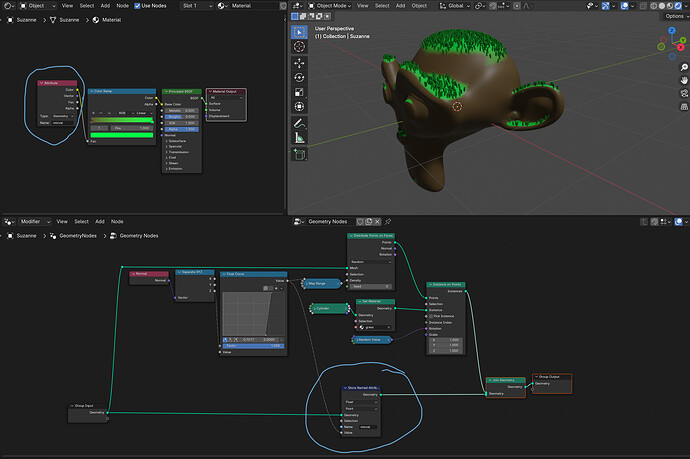Choose the Move tool in viewport toolbar
The height and width of the screenshot is (459, 690).
click(299, 63)
